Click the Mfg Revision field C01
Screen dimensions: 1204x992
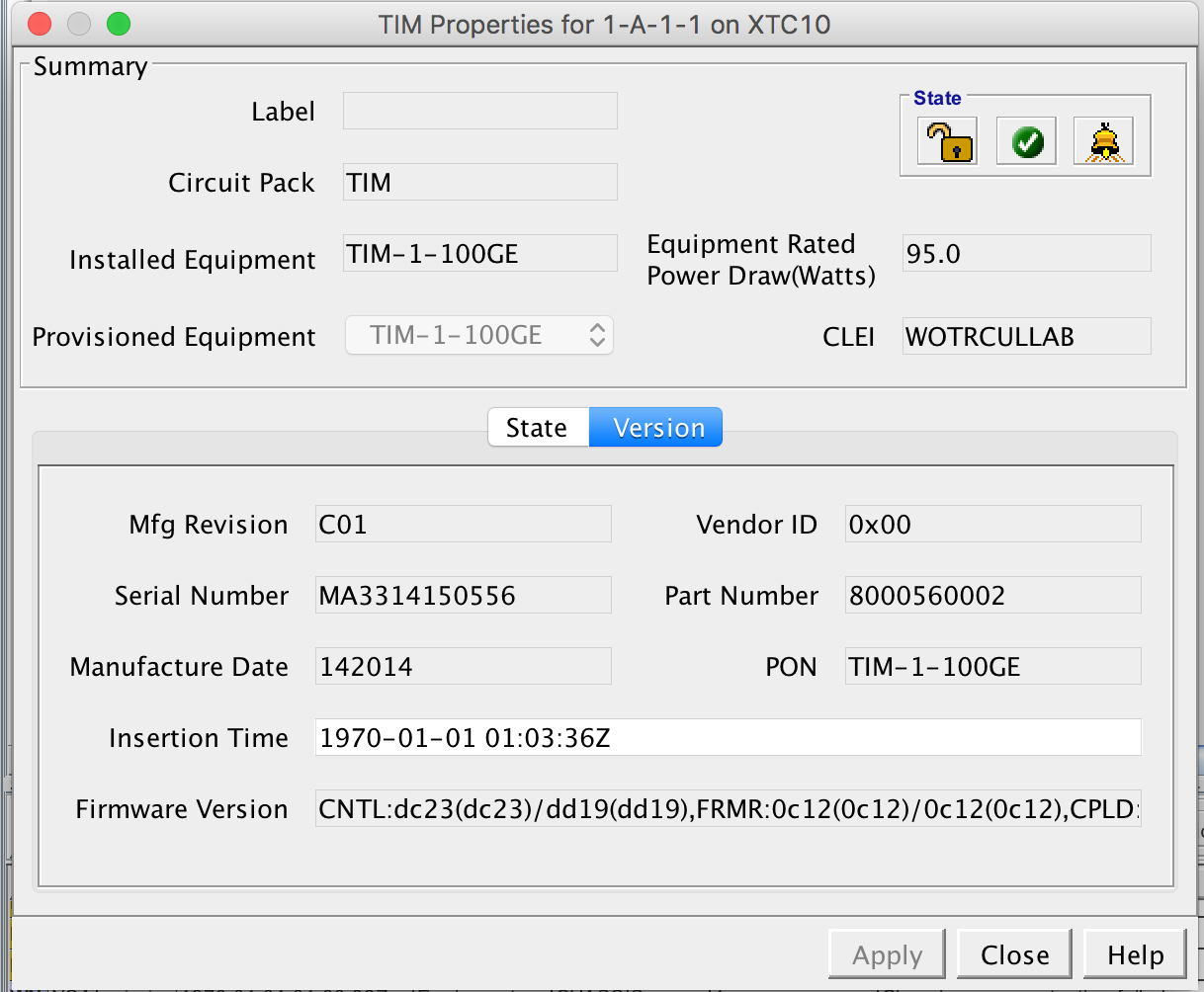(463, 524)
